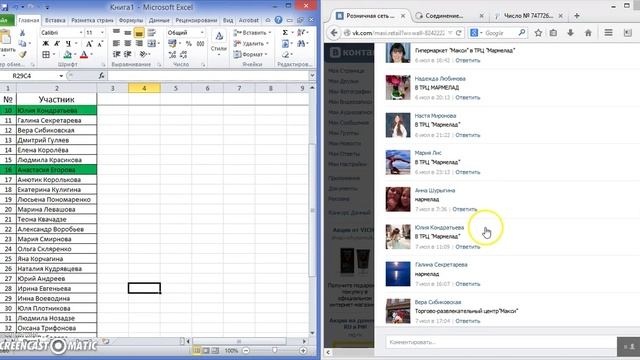Click the decrease decimal places icon
This screenshot has width=640, height=360.
pyautogui.click(x=183, y=54)
